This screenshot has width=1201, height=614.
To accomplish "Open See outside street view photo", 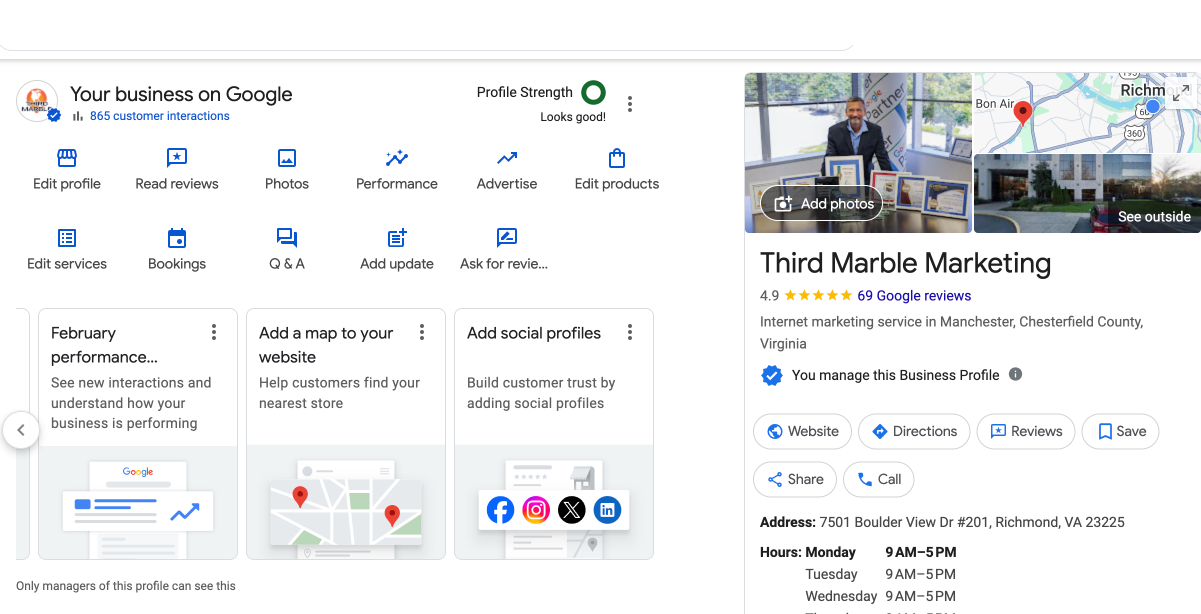I will coord(1087,193).
